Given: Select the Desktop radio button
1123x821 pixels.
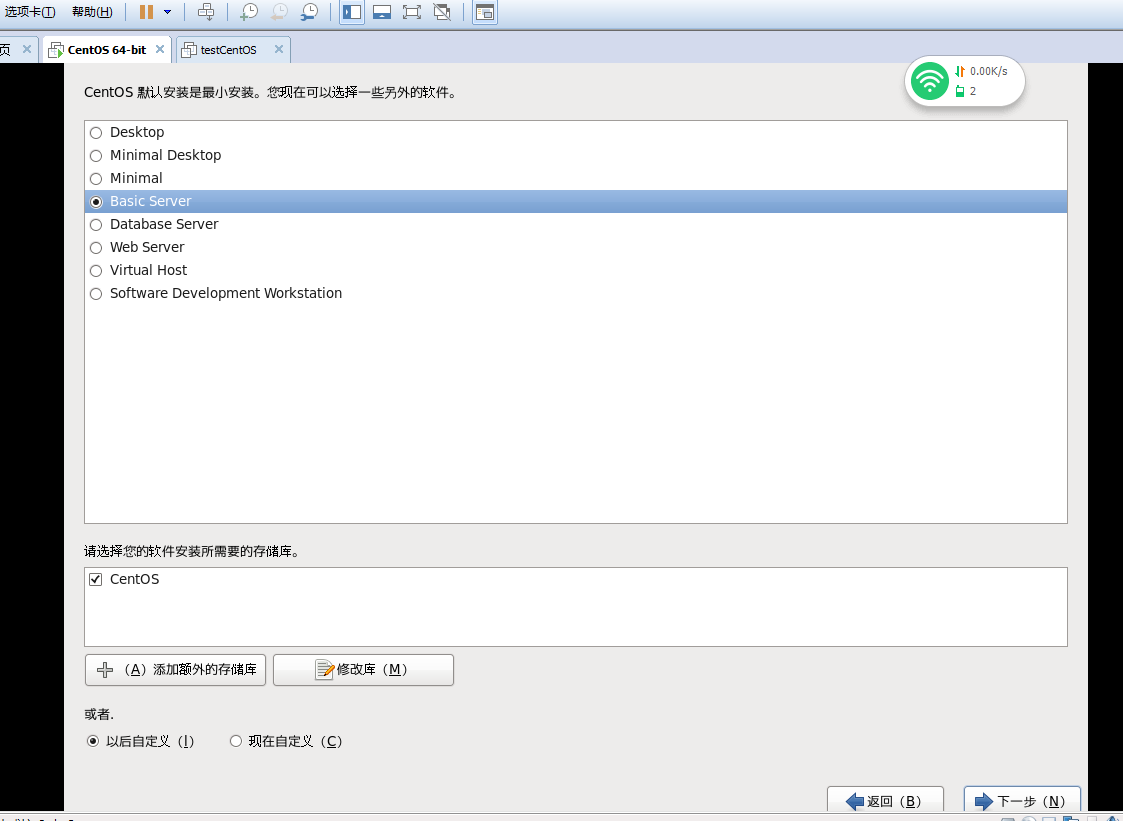Looking at the screenshot, I should click(x=96, y=133).
